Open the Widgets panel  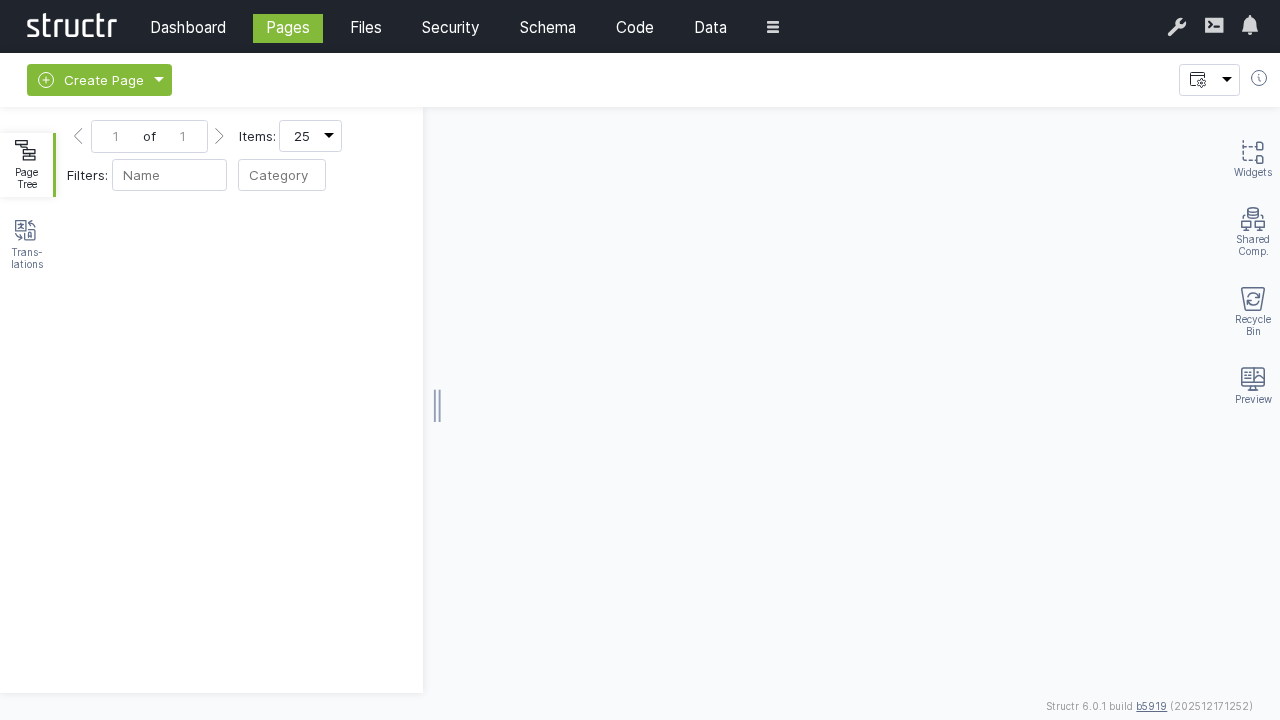[x=1252, y=158]
